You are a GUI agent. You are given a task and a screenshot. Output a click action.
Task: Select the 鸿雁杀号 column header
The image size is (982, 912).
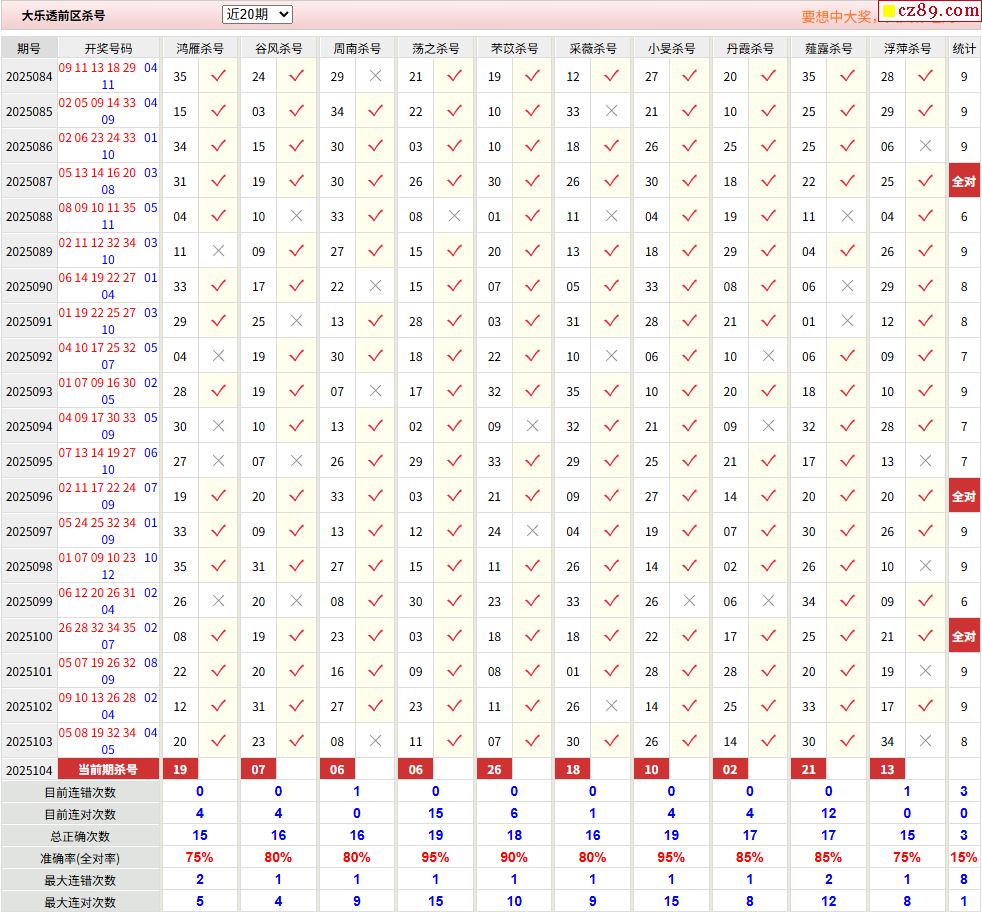coord(200,48)
